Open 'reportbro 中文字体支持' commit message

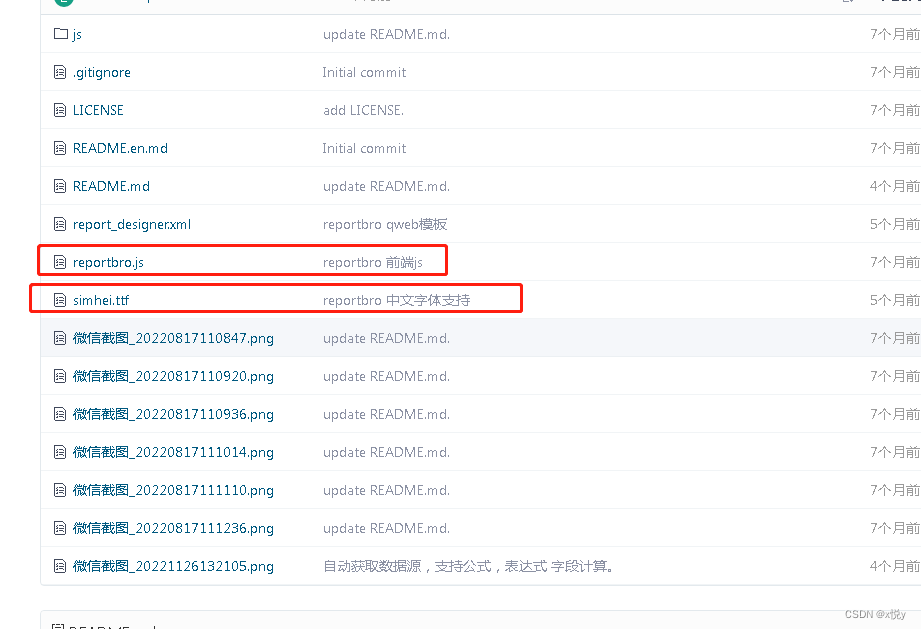coord(396,300)
